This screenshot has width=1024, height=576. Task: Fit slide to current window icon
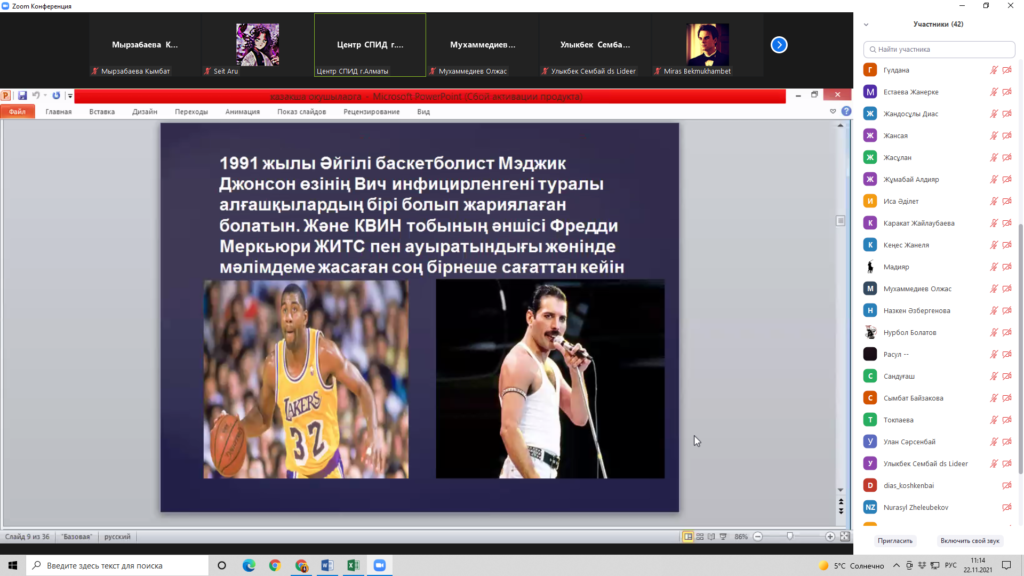[x=844, y=537]
